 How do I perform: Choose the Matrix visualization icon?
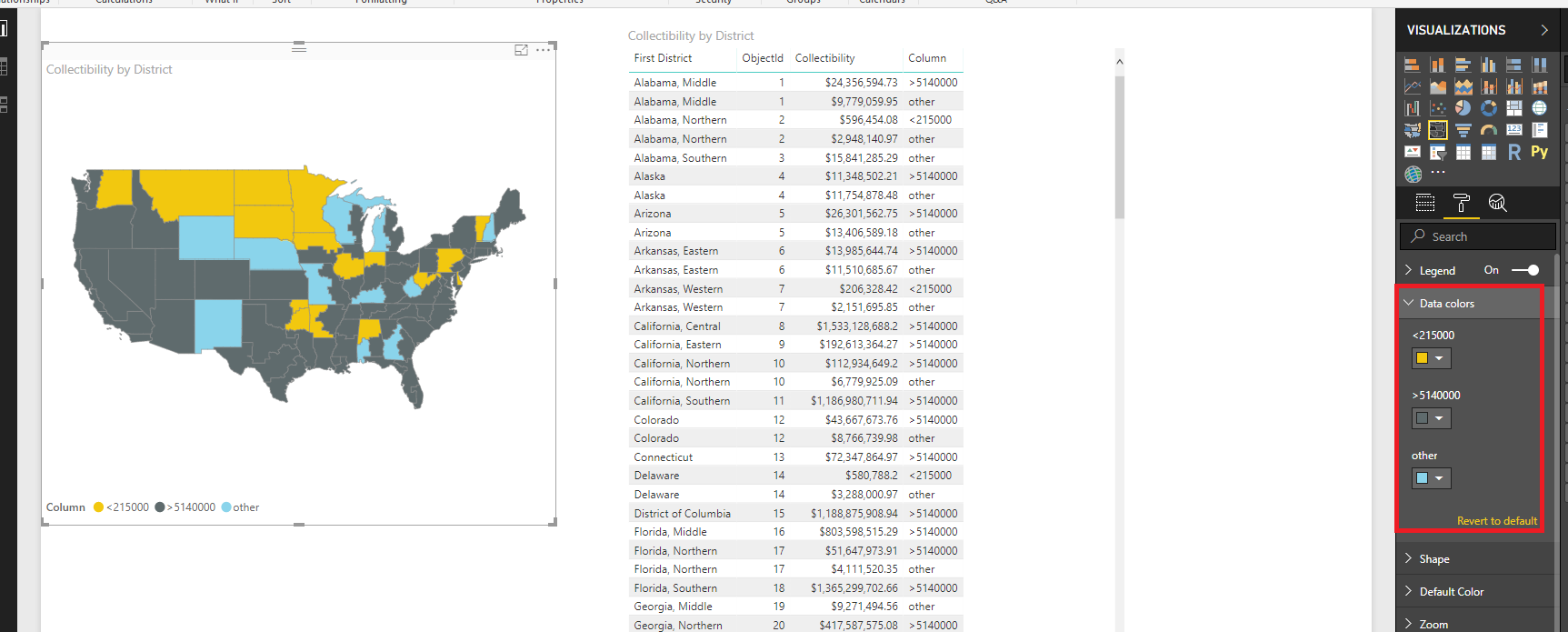(x=1488, y=152)
